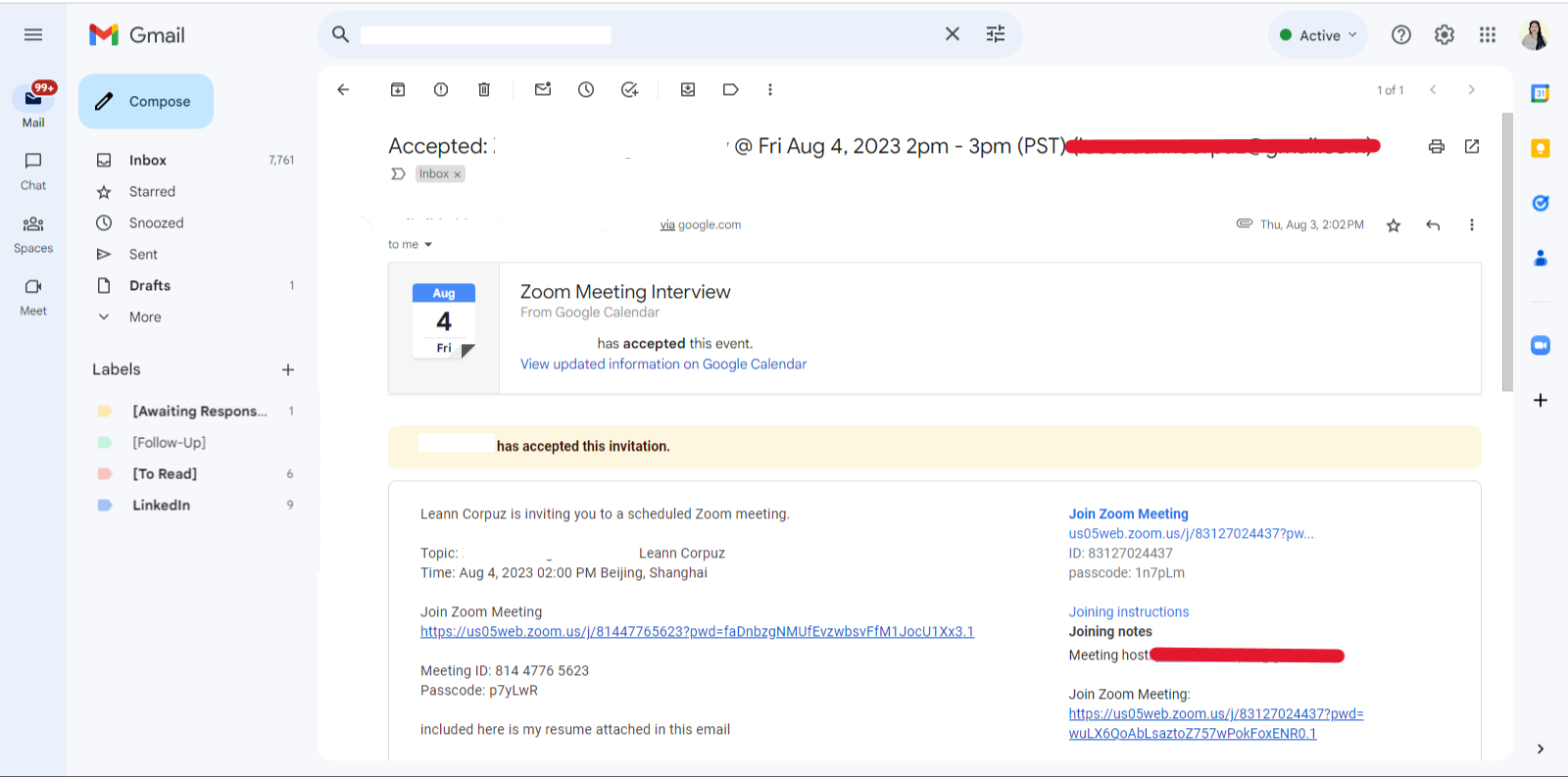Toggle the main menu hamburger button
Image resolution: width=1568 pixels, height=777 pixels.
pyautogui.click(x=33, y=35)
